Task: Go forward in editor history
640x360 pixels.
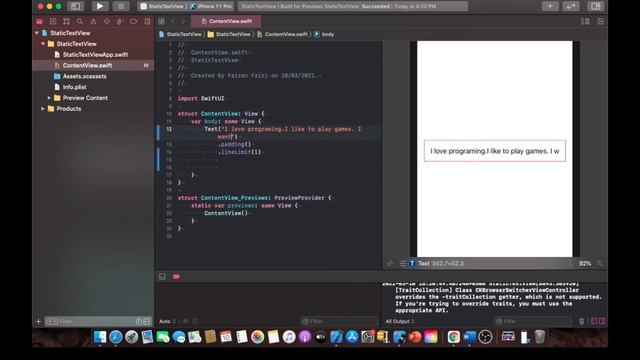Action: (x=183, y=21)
